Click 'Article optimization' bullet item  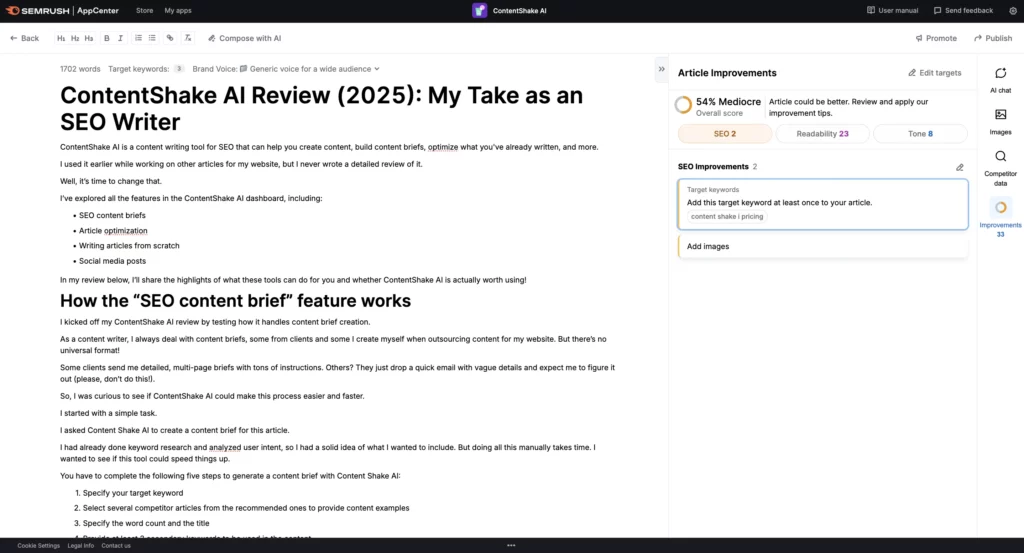(113, 230)
